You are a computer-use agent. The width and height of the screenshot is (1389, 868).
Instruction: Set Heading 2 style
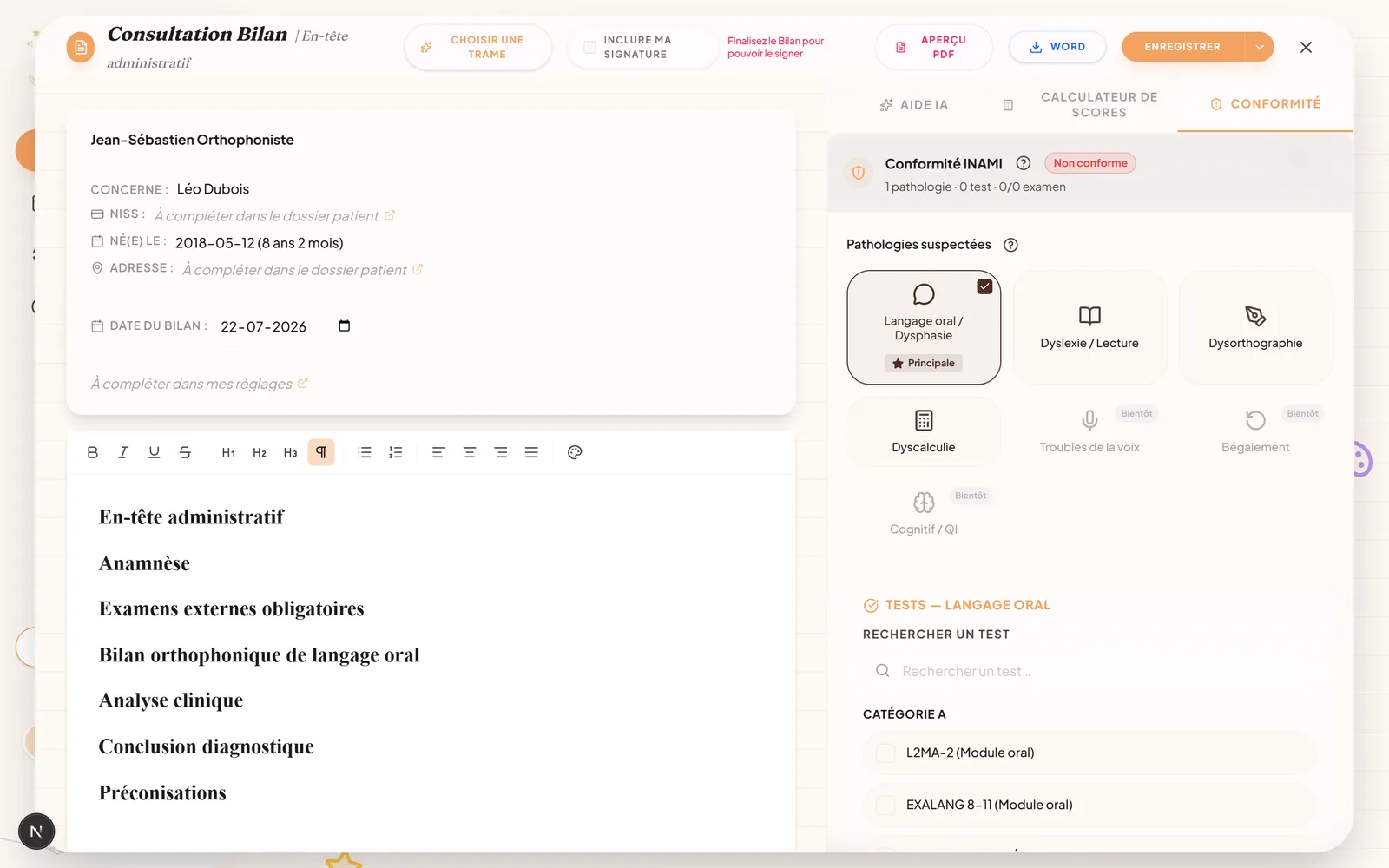click(260, 452)
